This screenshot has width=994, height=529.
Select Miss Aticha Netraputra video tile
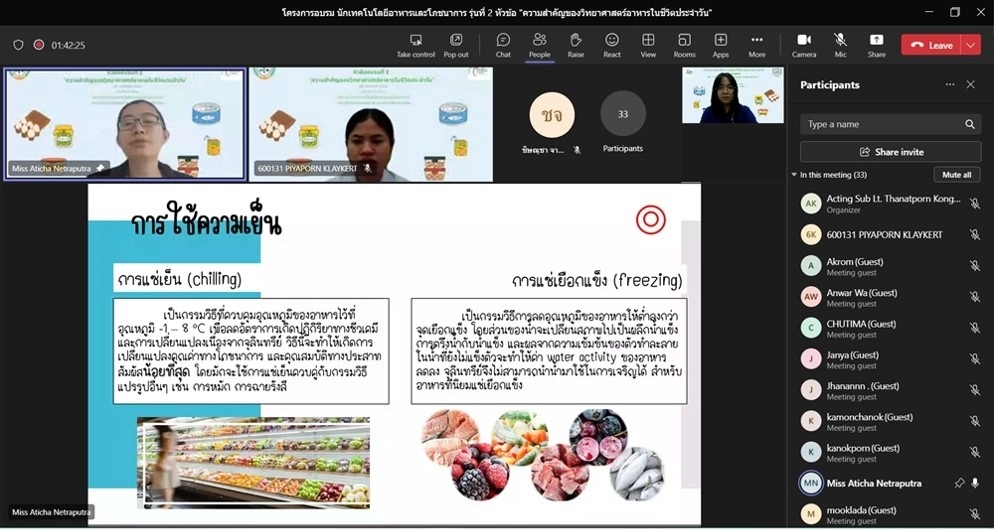tap(125, 124)
